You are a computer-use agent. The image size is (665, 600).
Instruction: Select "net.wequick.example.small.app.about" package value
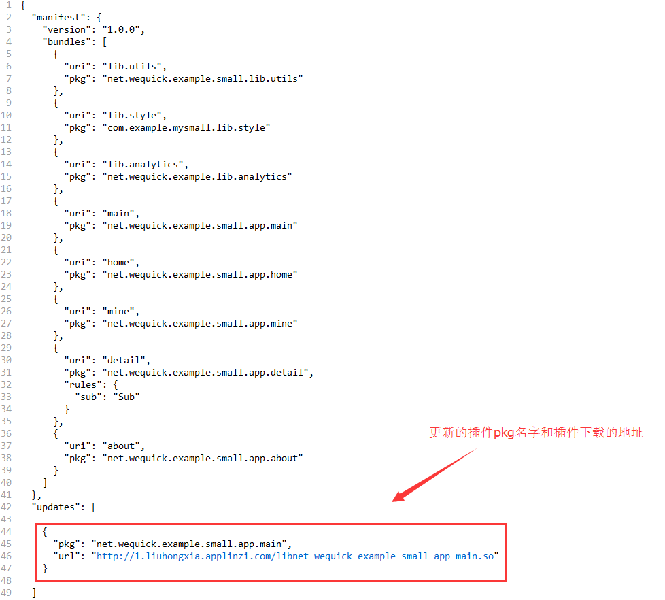pos(203,458)
